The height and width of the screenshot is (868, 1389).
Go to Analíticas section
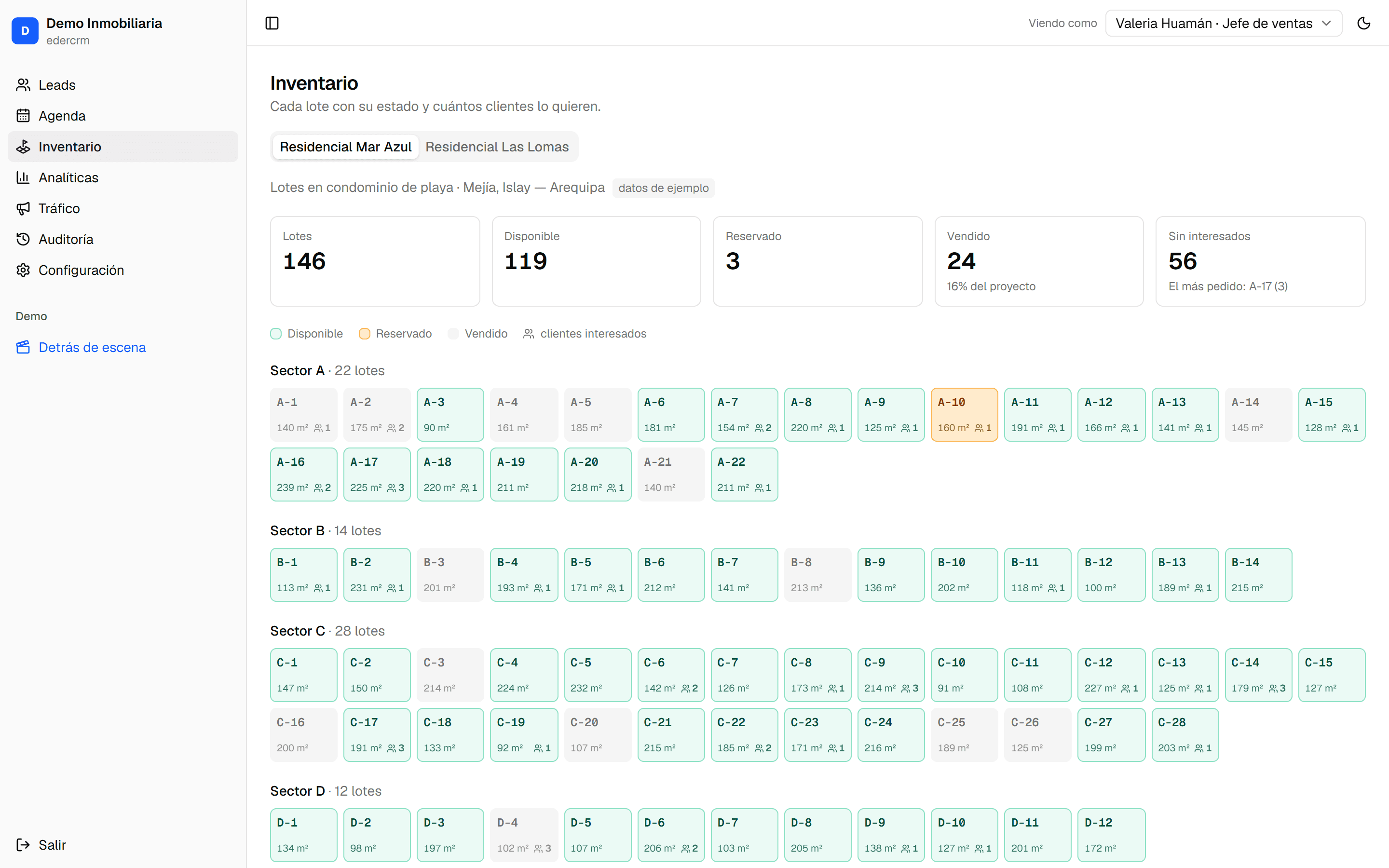[123, 177]
